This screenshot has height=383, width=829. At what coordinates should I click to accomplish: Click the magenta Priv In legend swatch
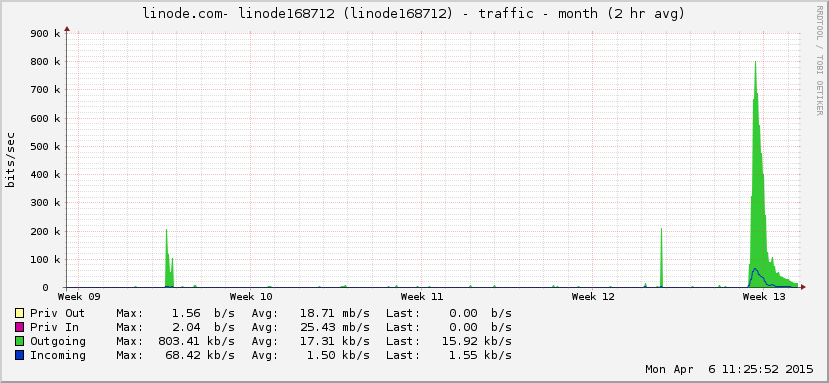point(20,327)
